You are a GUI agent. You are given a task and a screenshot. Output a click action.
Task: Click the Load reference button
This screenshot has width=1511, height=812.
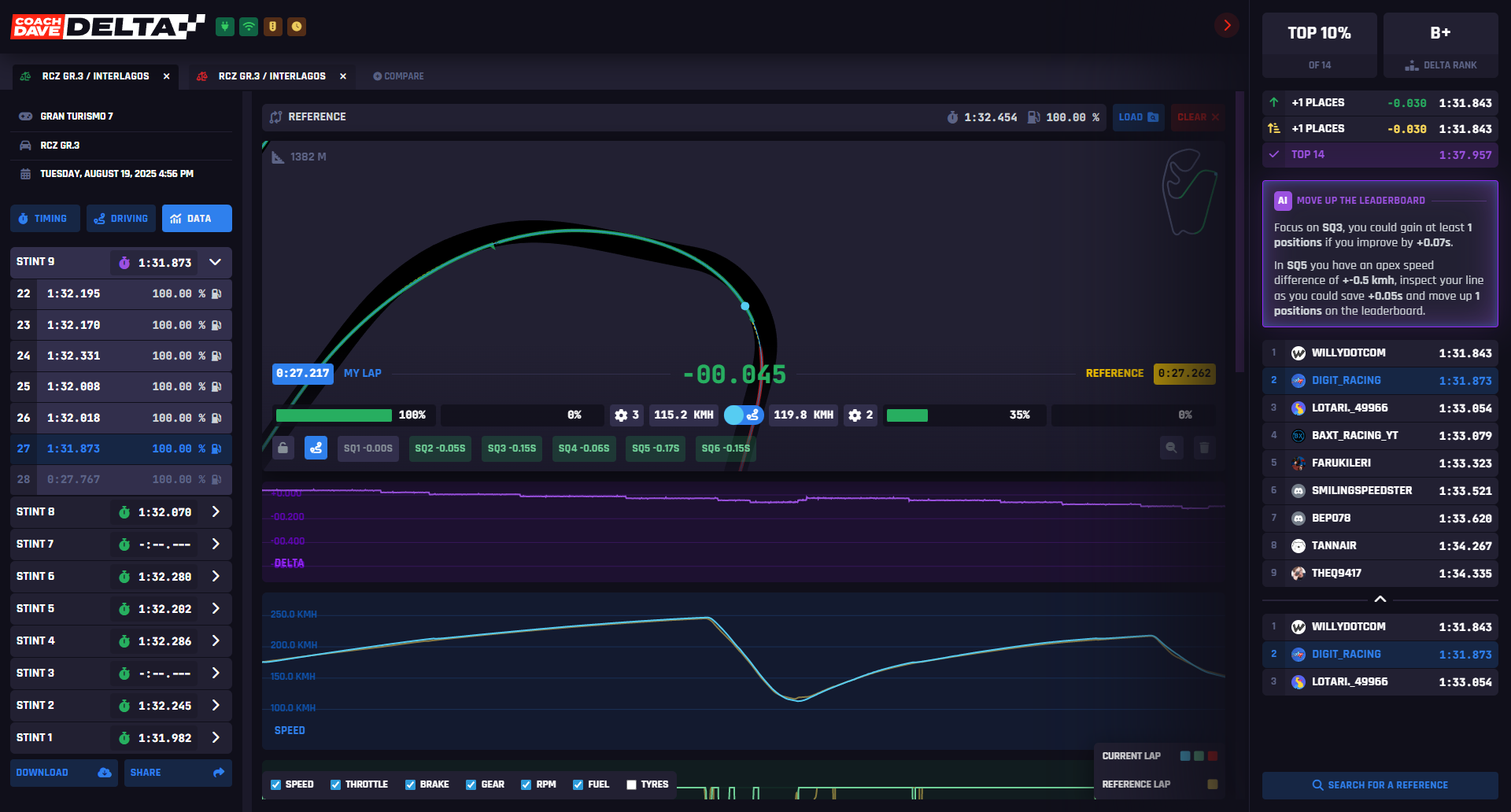[1138, 117]
